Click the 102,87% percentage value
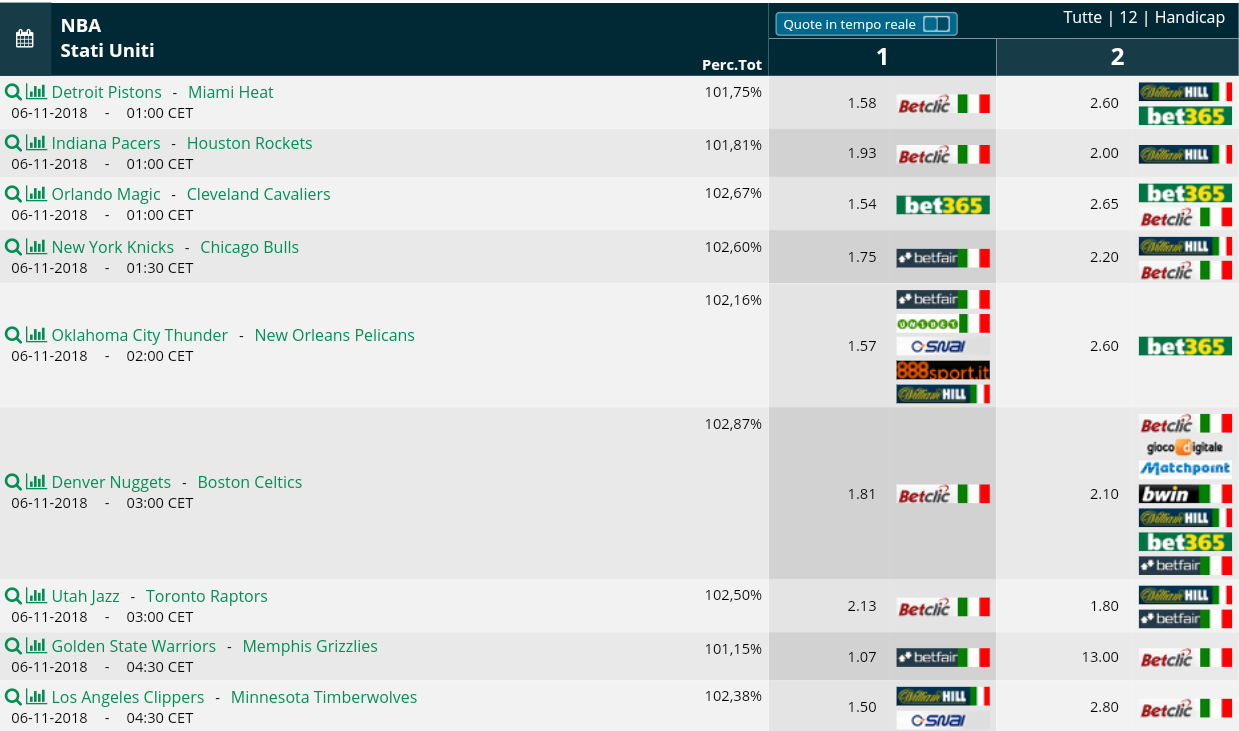 733,424
